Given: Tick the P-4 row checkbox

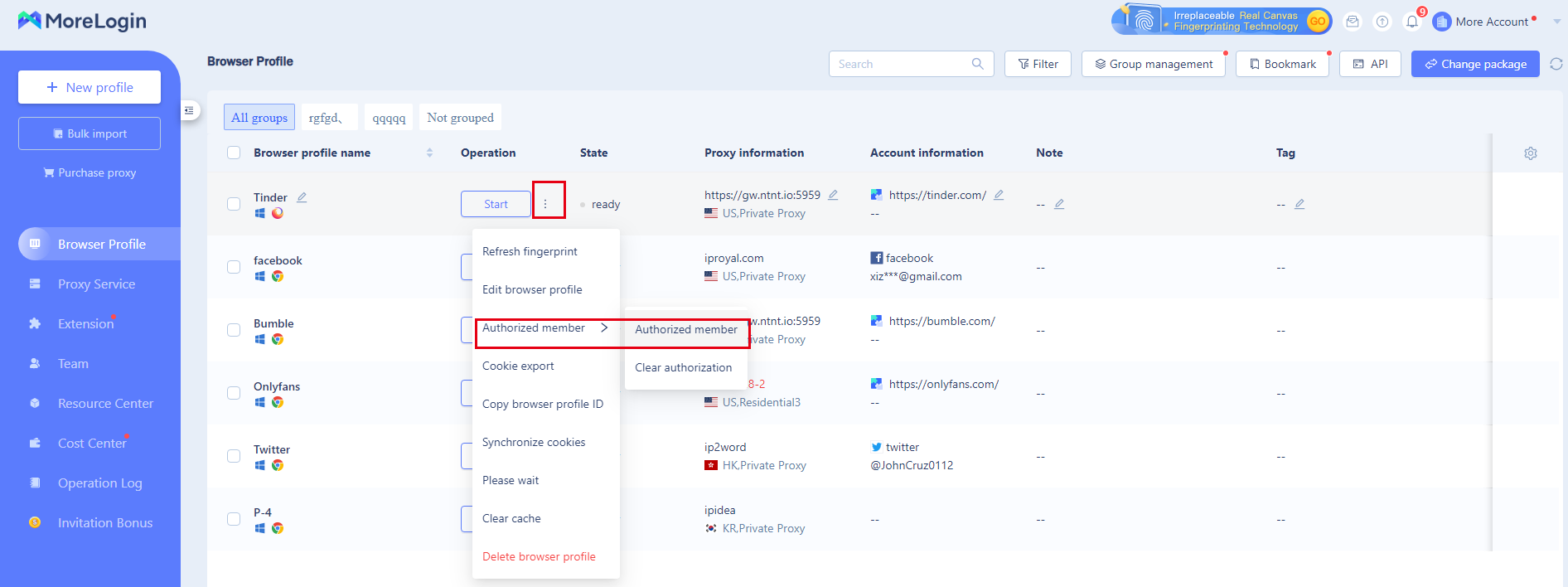Looking at the screenshot, I should [234, 519].
